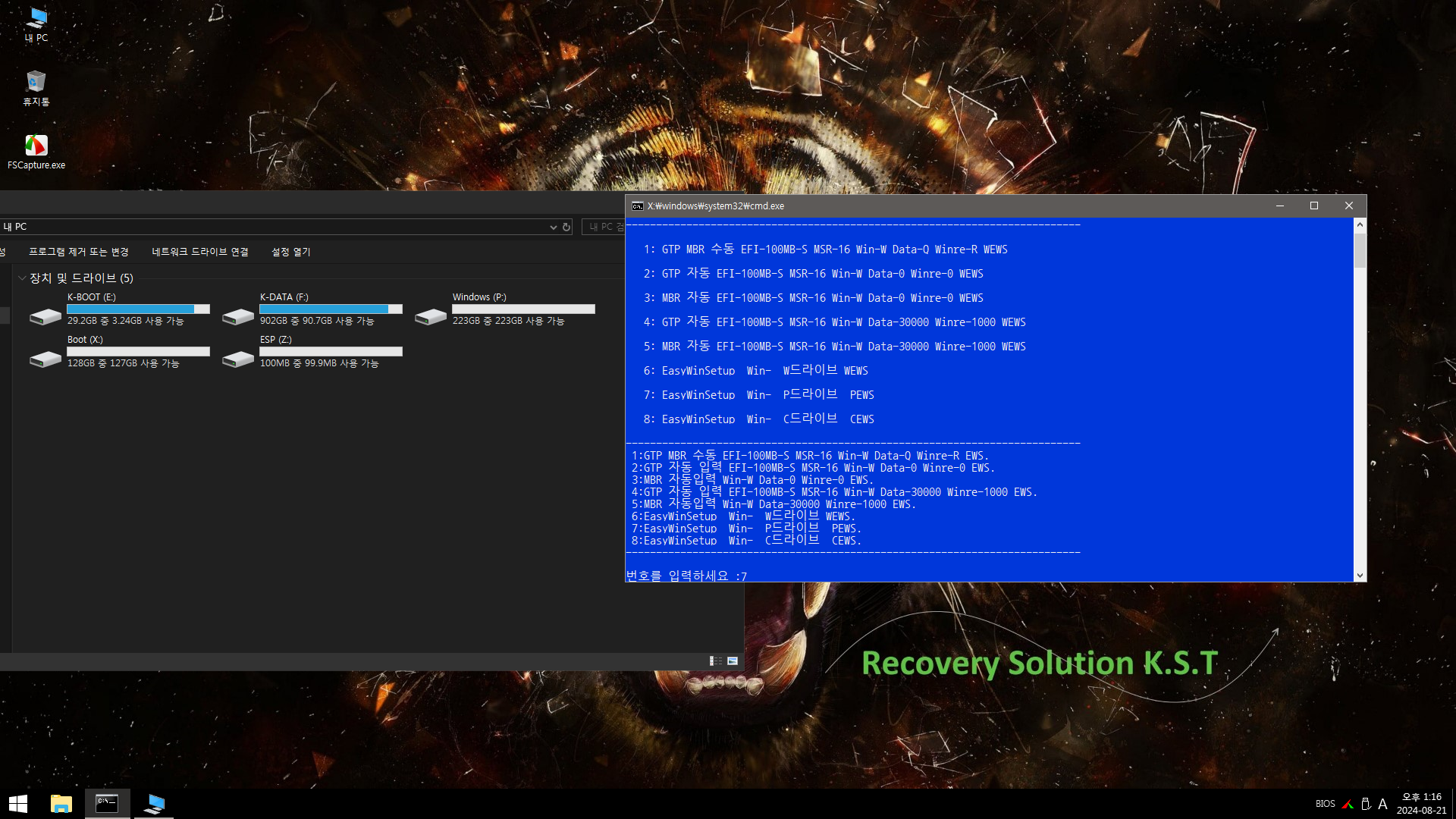Click the cmd.exe window title text
1456x819 pixels.
[716, 206]
